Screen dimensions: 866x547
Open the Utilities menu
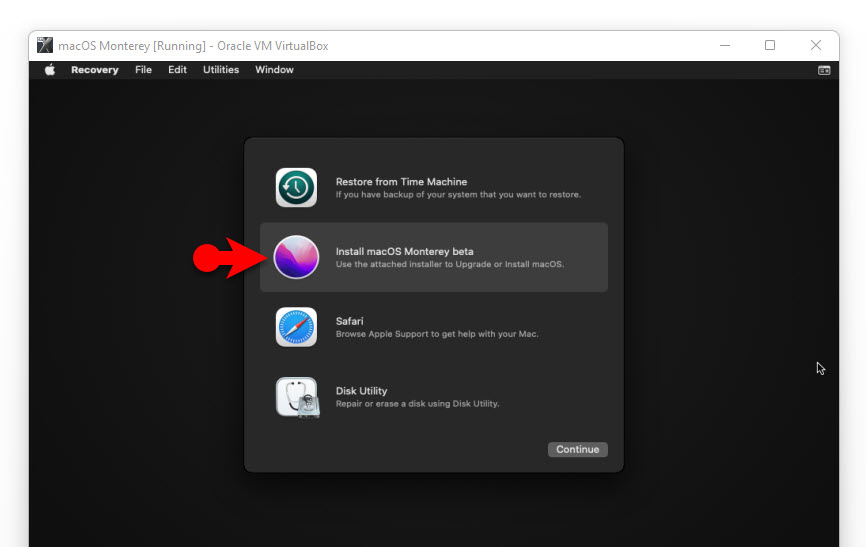pyautogui.click(x=221, y=70)
